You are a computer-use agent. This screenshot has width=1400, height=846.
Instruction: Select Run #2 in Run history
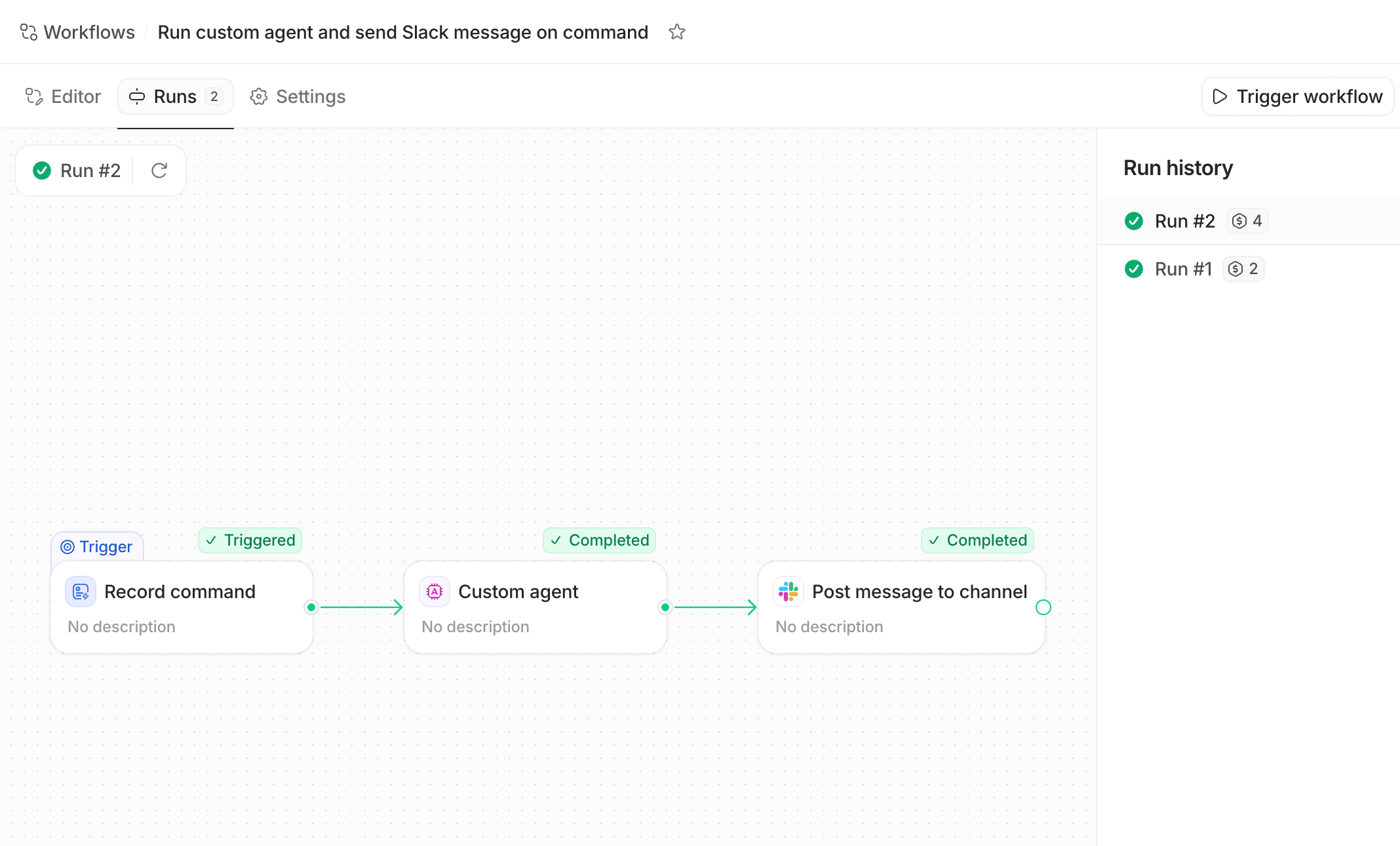(1249, 221)
